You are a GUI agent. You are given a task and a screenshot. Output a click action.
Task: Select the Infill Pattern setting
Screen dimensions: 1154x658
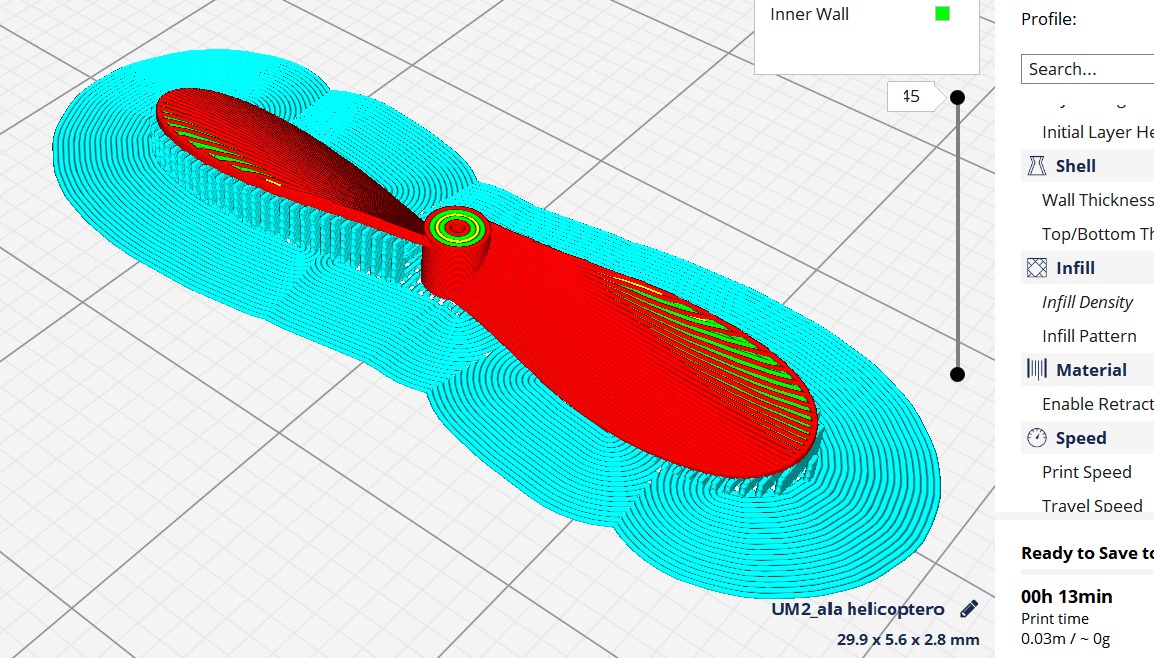(x=1089, y=336)
